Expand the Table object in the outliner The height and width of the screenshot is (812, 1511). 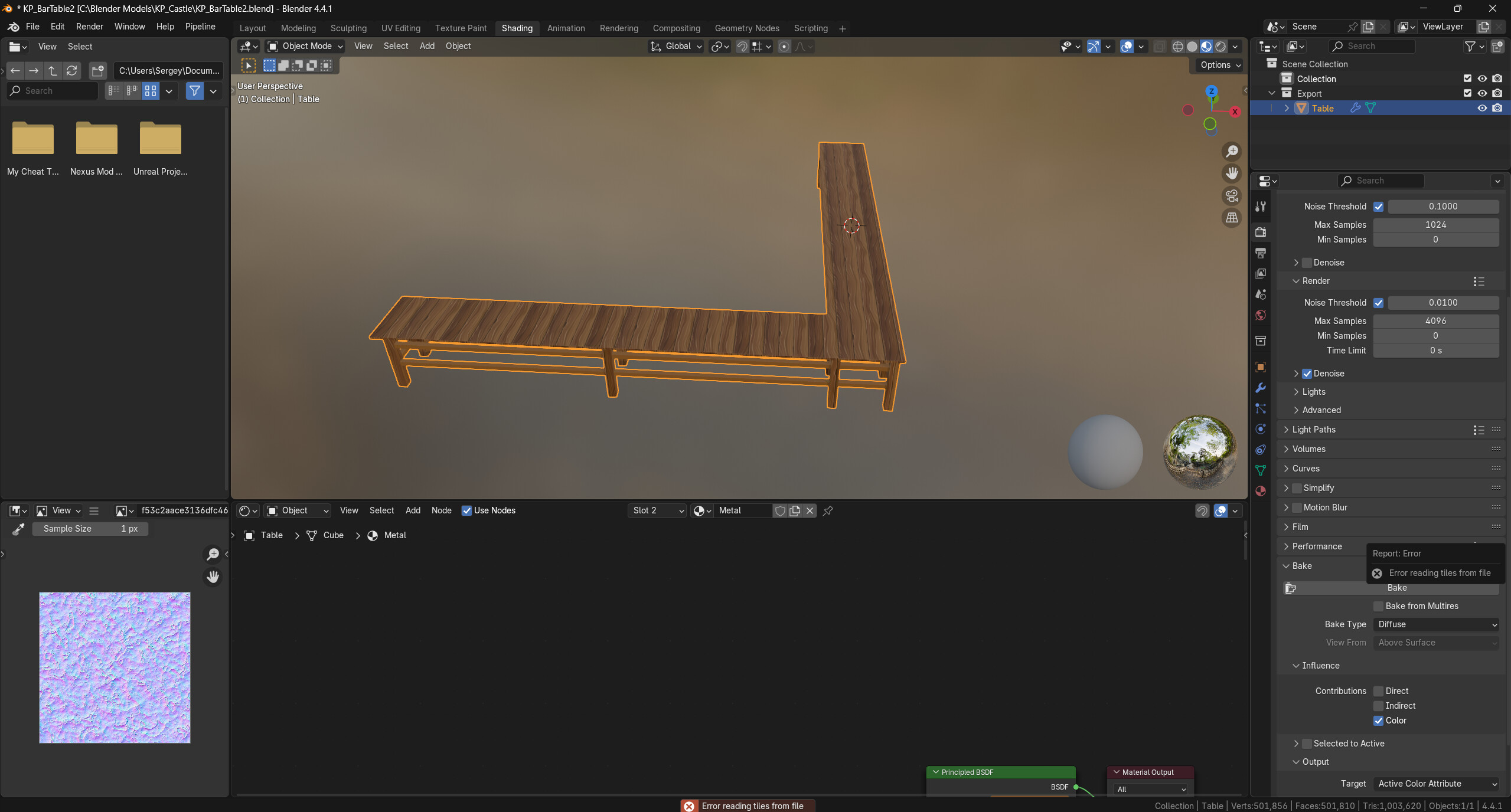click(x=1287, y=108)
